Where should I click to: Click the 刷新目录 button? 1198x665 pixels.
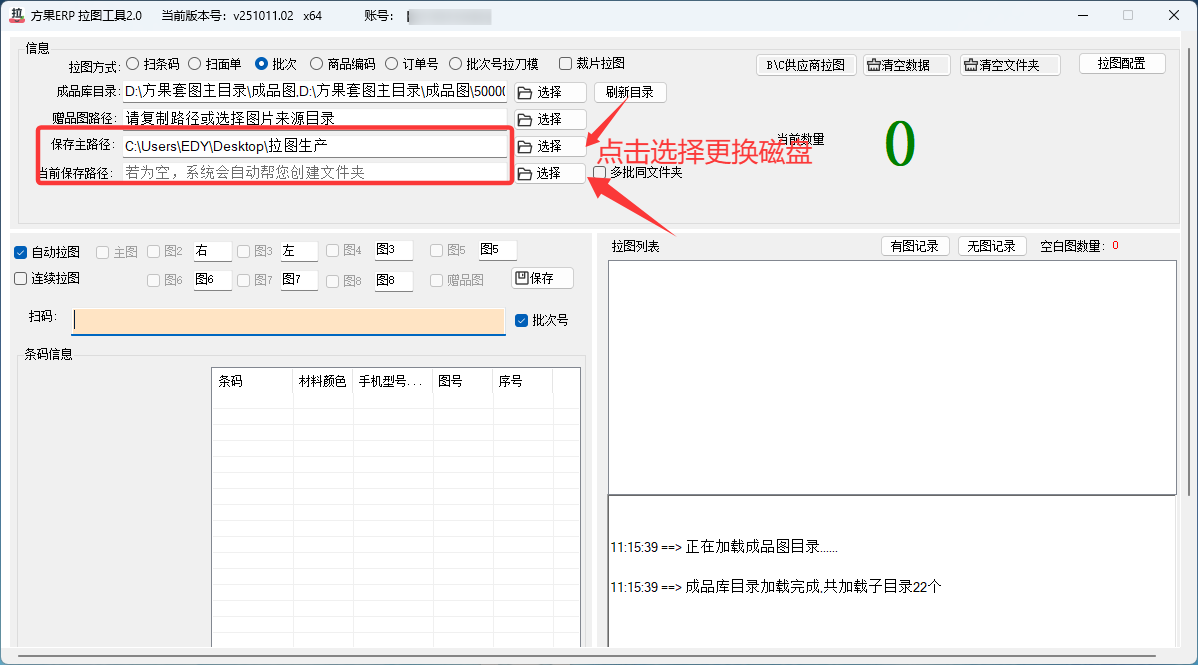click(630, 92)
